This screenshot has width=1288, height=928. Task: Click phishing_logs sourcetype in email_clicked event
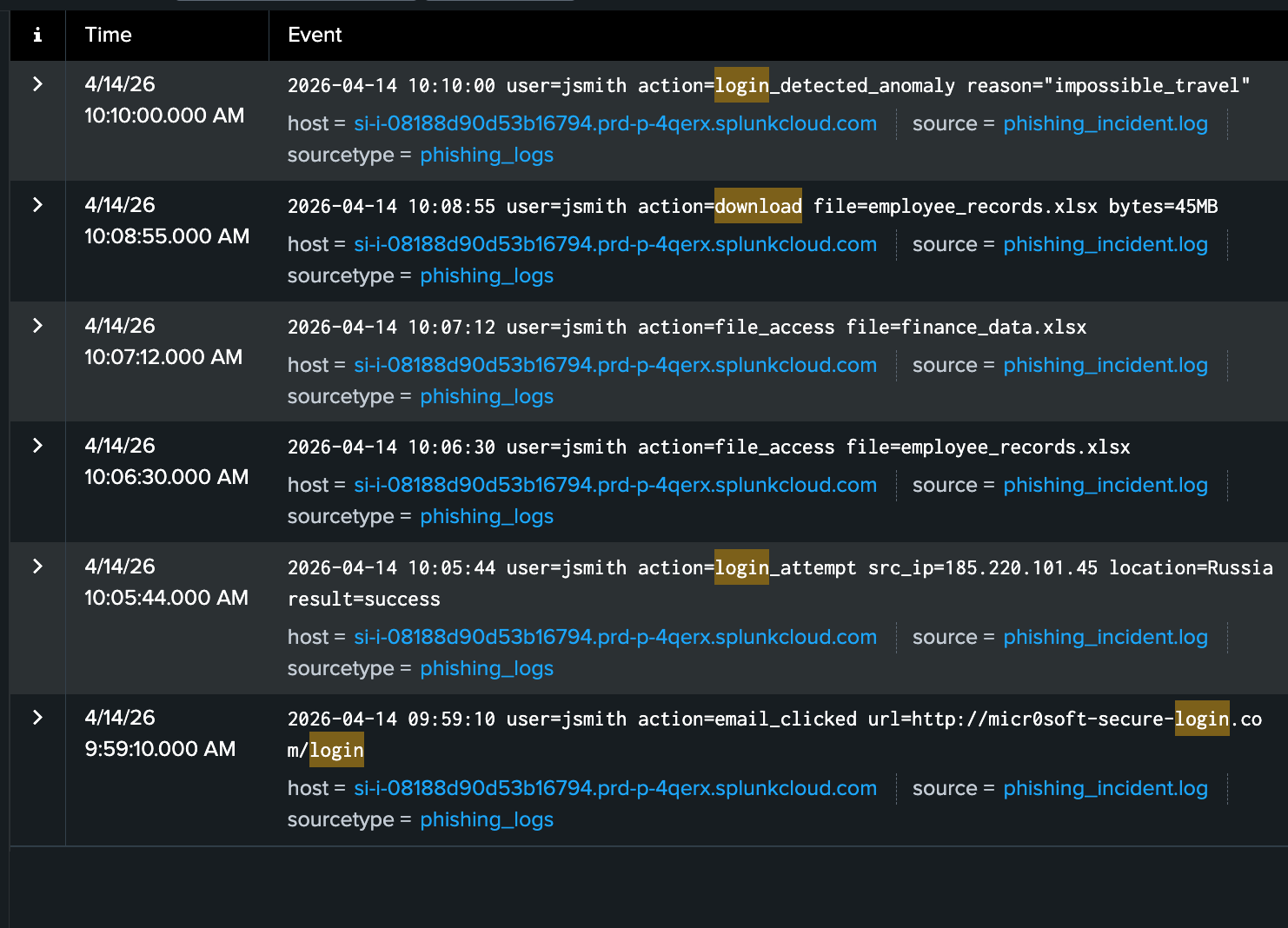487,819
